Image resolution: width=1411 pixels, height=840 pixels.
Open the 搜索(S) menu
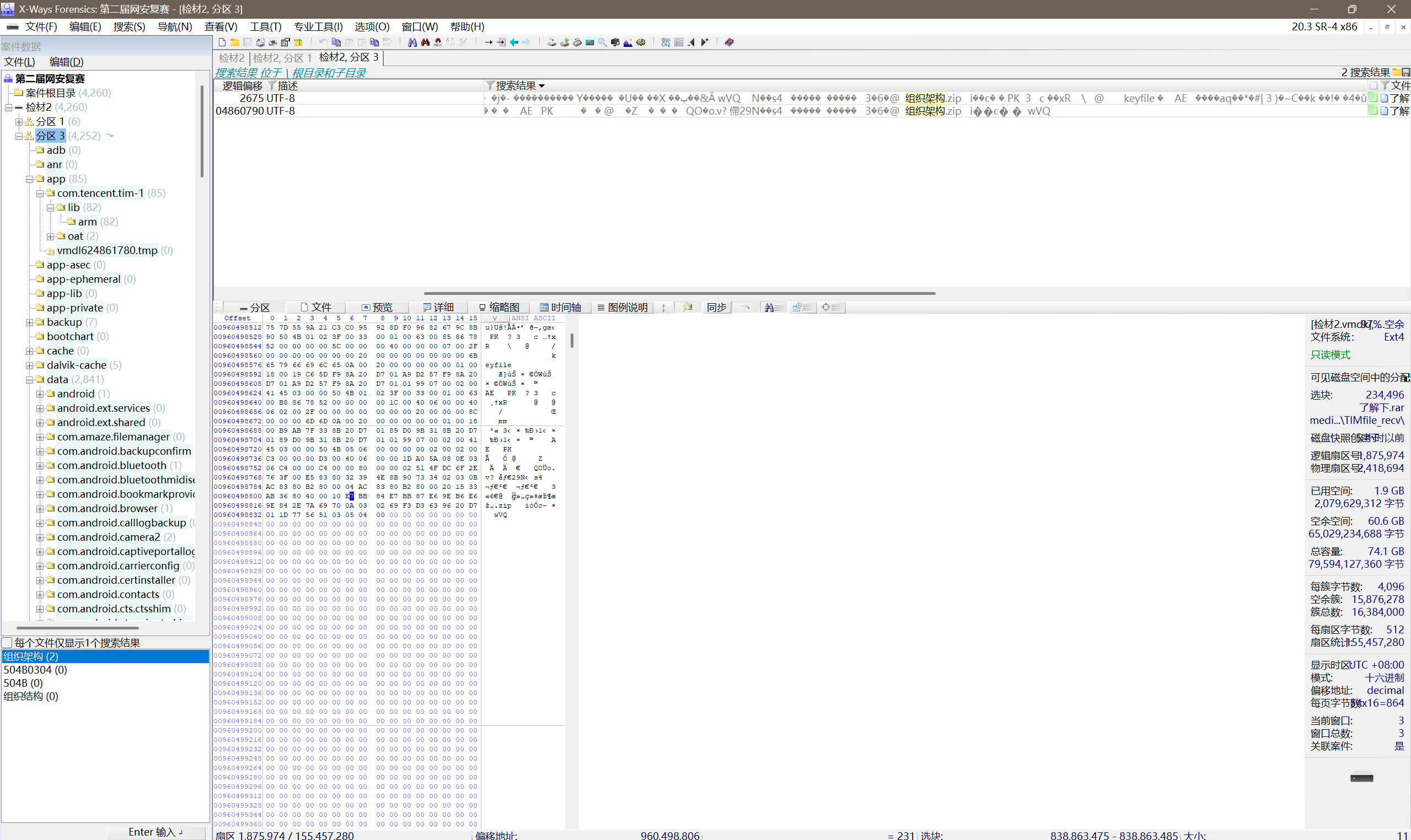128,26
